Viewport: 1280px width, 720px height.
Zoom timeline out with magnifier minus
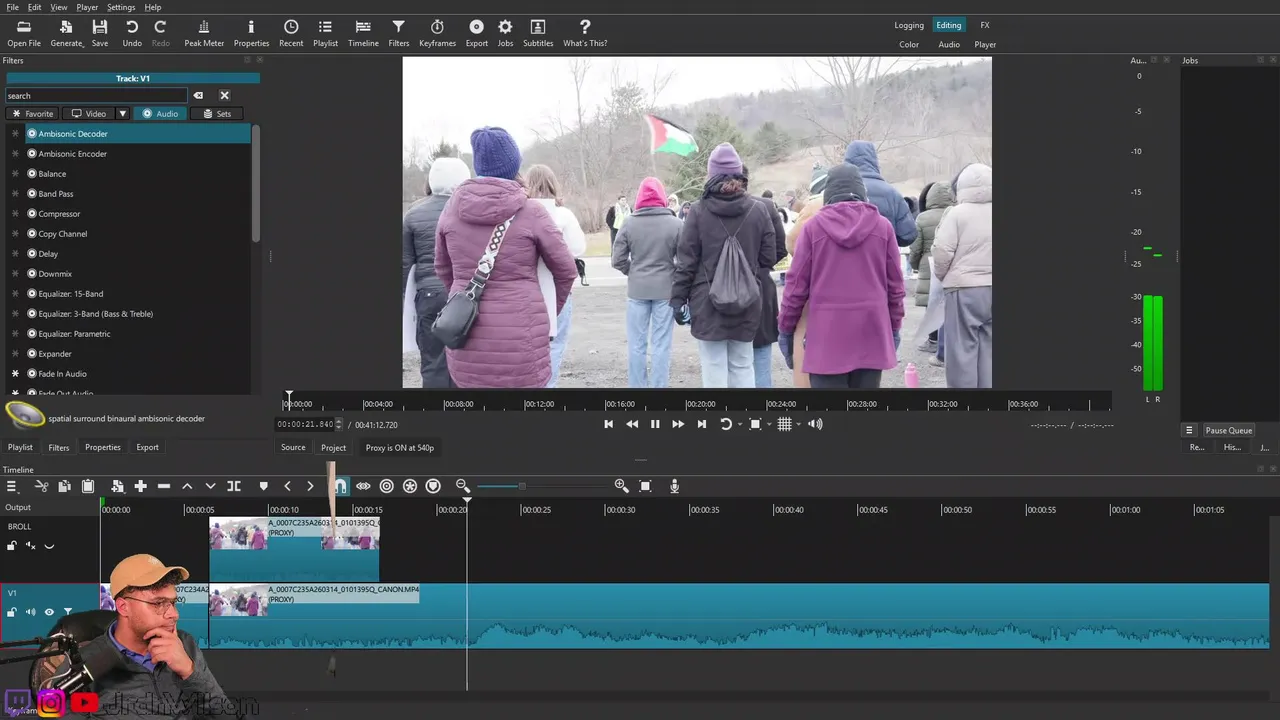463,486
